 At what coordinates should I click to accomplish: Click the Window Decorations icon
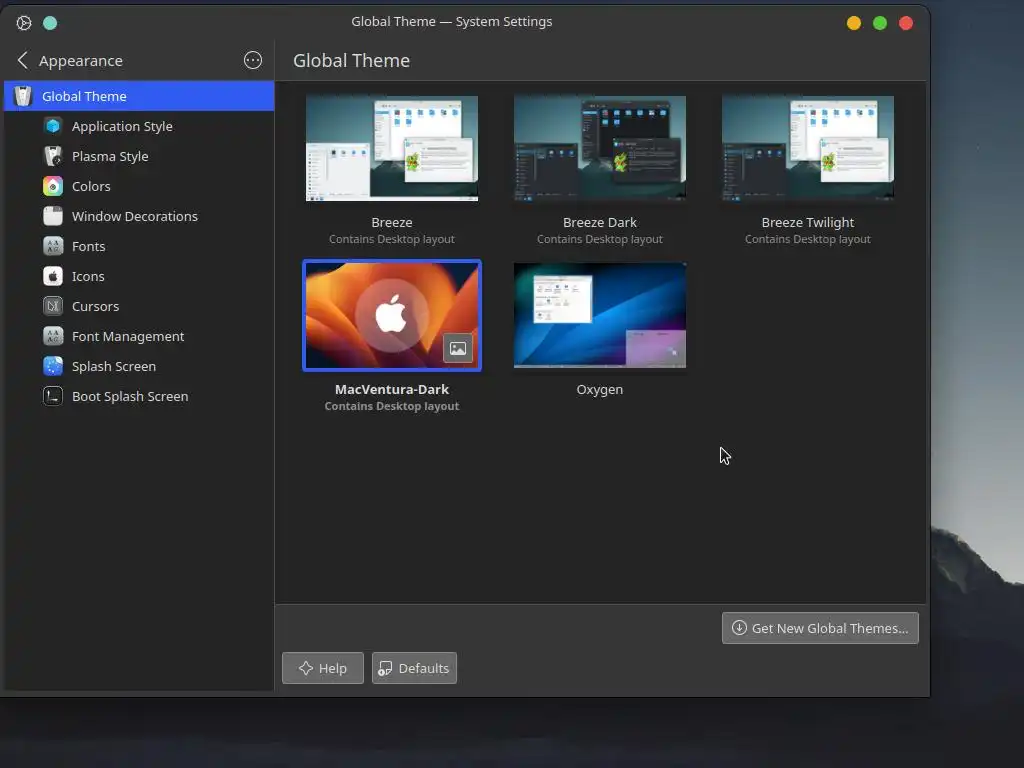click(53, 216)
